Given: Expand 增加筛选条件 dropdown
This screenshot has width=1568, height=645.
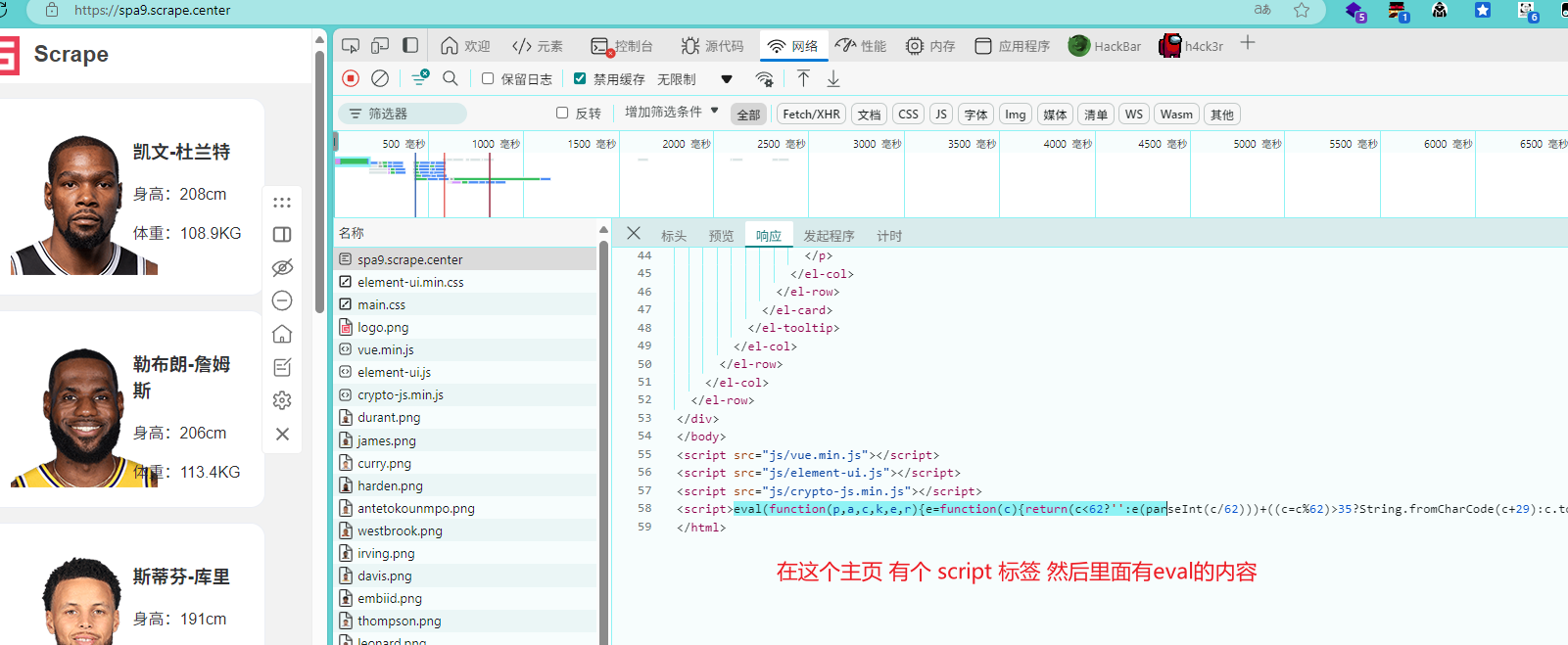Looking at the screenshot, I should tap(672, 112).
